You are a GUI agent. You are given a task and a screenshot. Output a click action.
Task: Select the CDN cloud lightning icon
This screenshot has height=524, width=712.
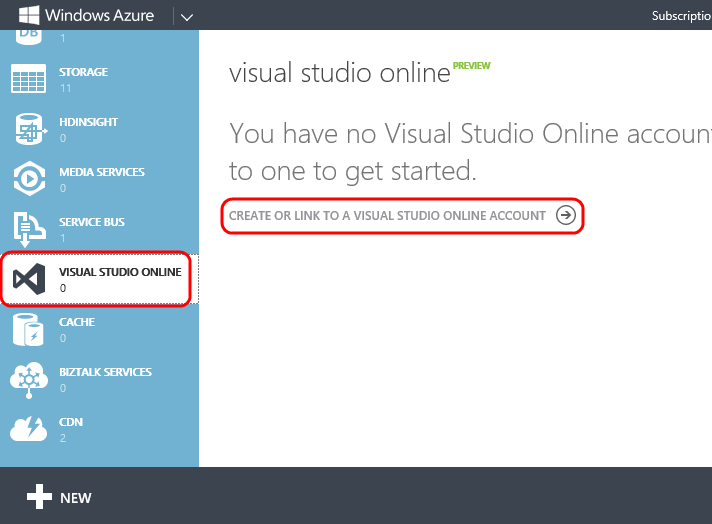tap(28, 429)
